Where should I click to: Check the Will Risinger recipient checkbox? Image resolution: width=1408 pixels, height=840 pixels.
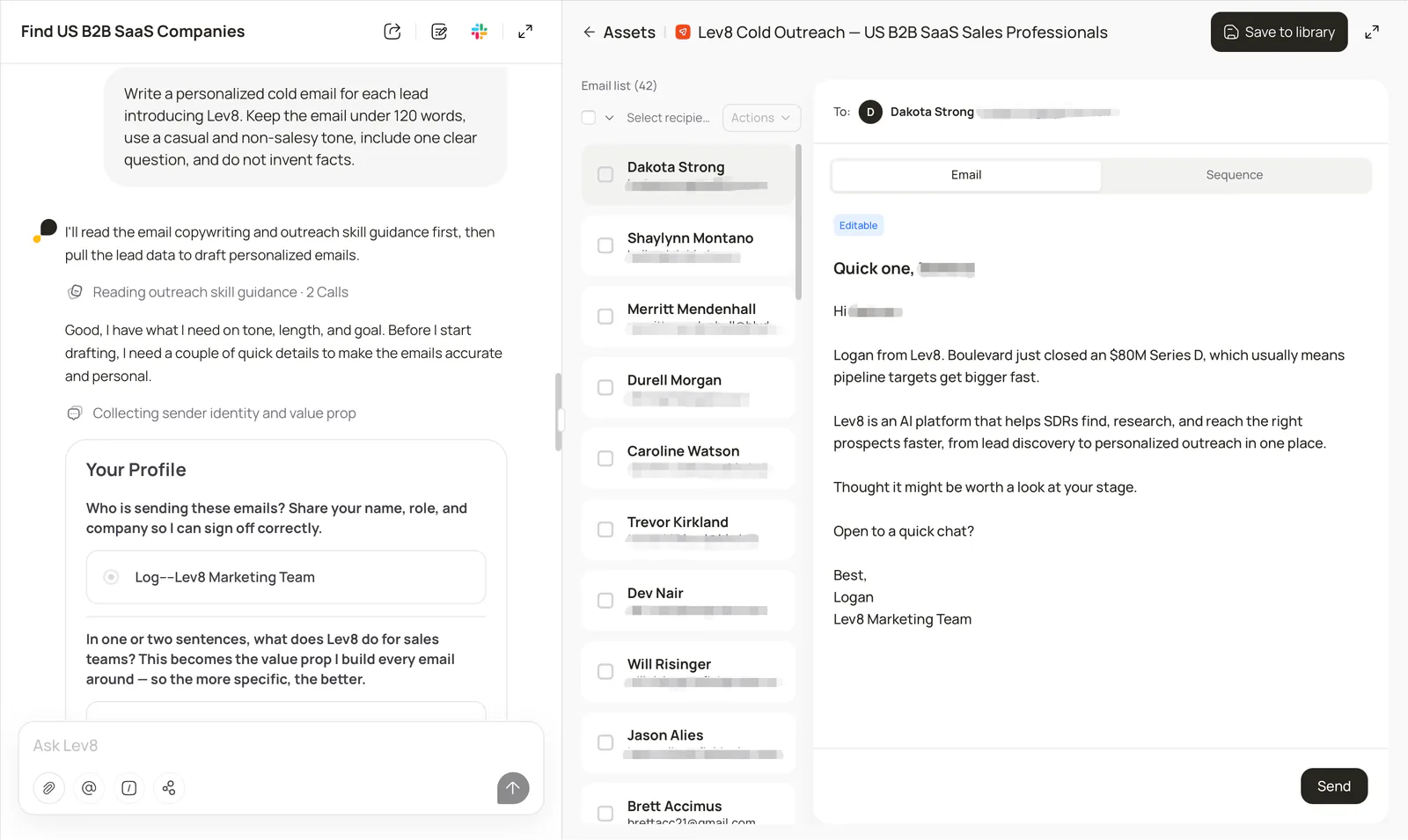click(605, 672)
